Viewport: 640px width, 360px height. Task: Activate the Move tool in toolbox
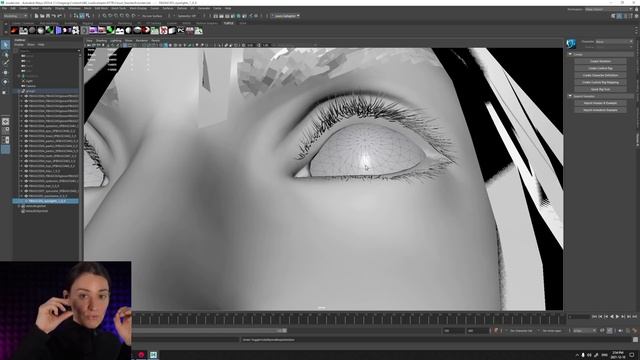tap(5, 72)
